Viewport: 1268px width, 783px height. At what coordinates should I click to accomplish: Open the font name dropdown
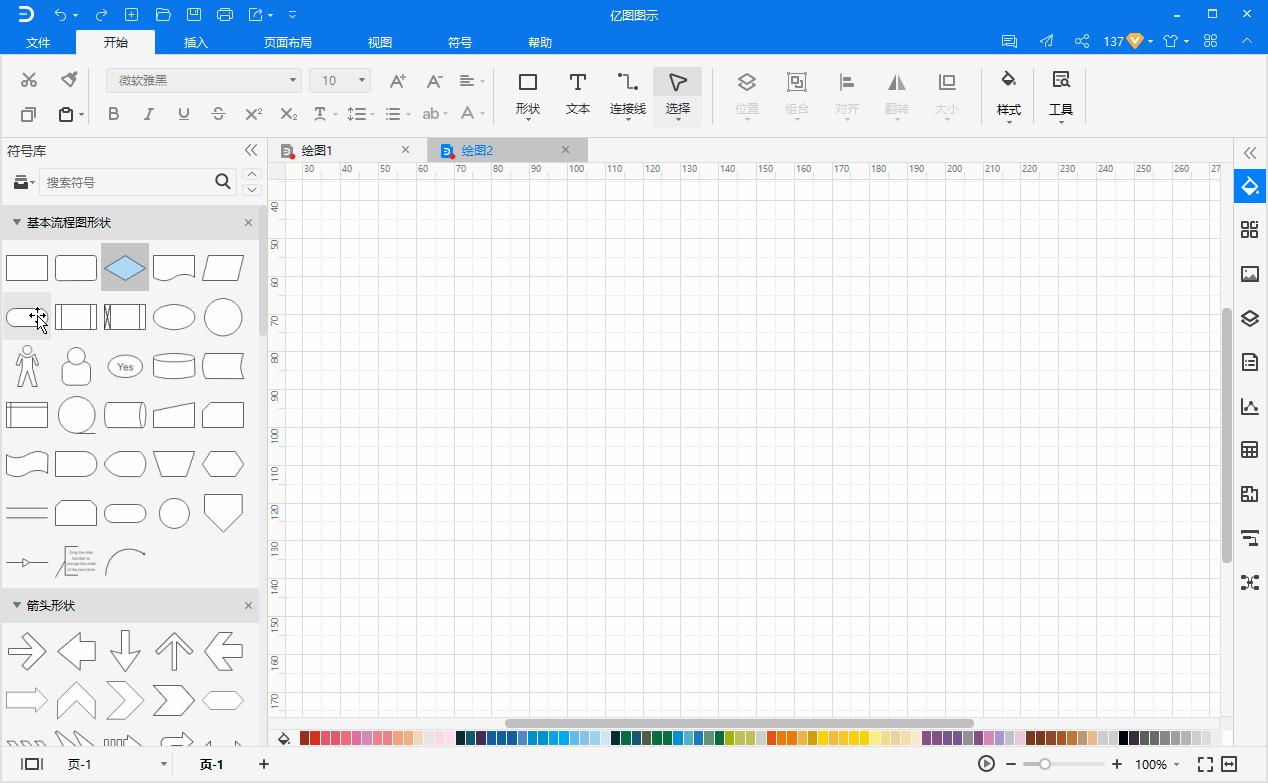pos(203,80)
